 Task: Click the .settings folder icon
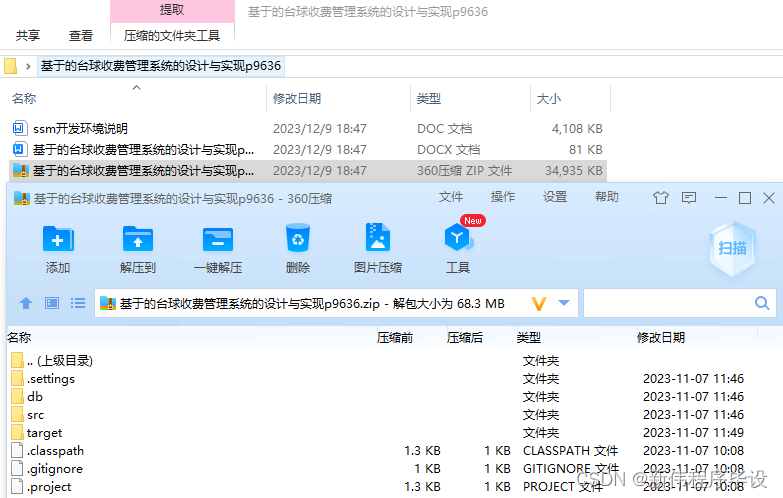point(17,378)
